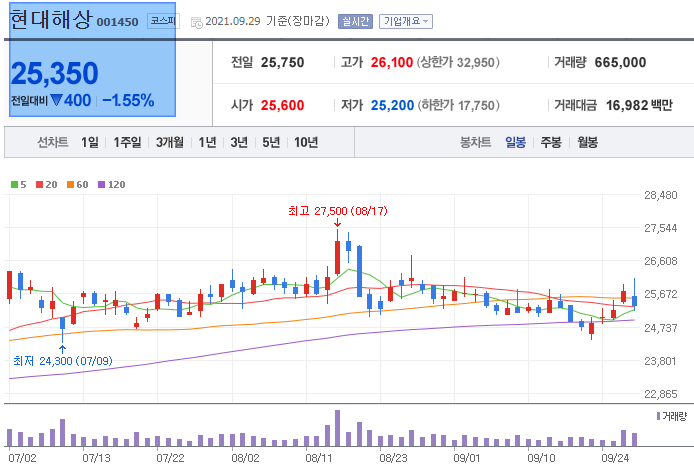Click the 22,865 price axis label
The image size is (694, 476).
tap(660, 394)
